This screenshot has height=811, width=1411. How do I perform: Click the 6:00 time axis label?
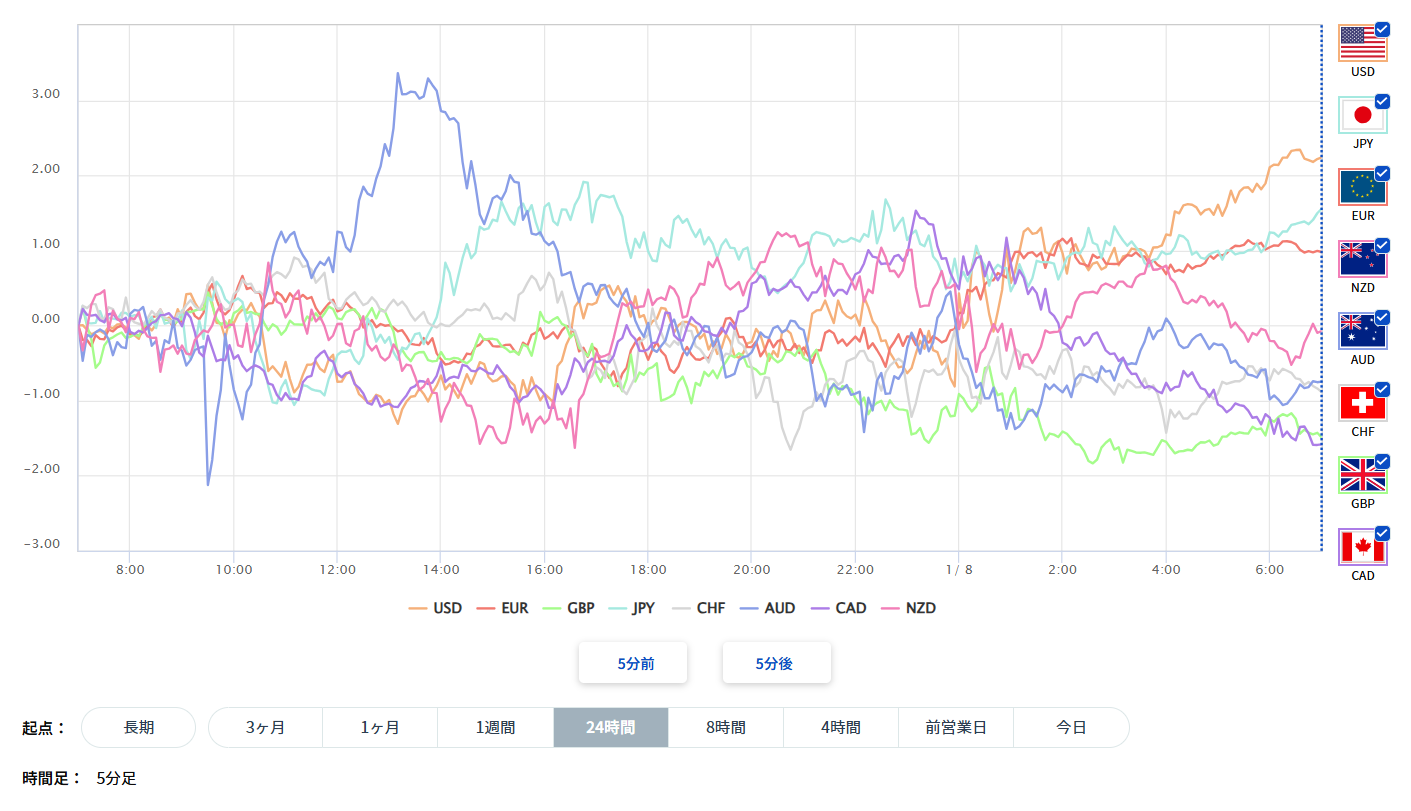point(1269,569)
